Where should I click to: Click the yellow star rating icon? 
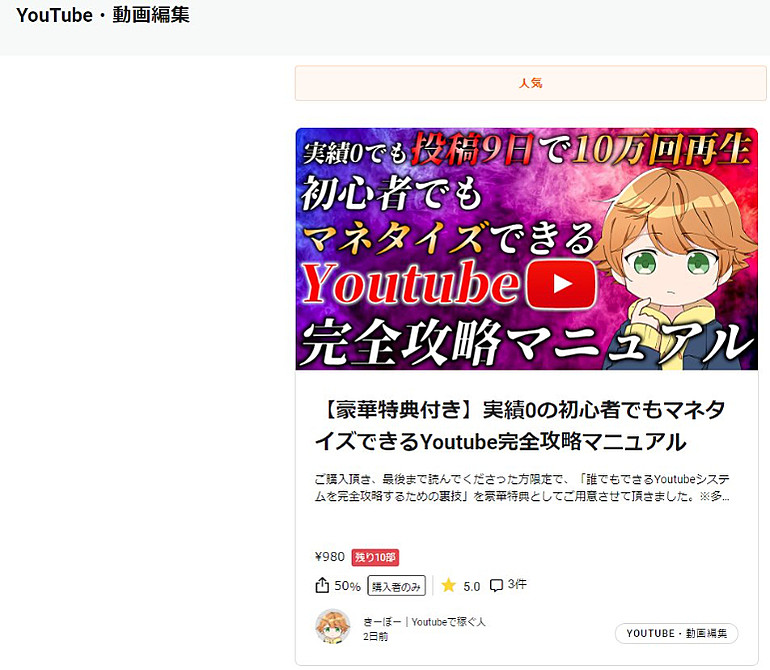[x=448, y=585]
